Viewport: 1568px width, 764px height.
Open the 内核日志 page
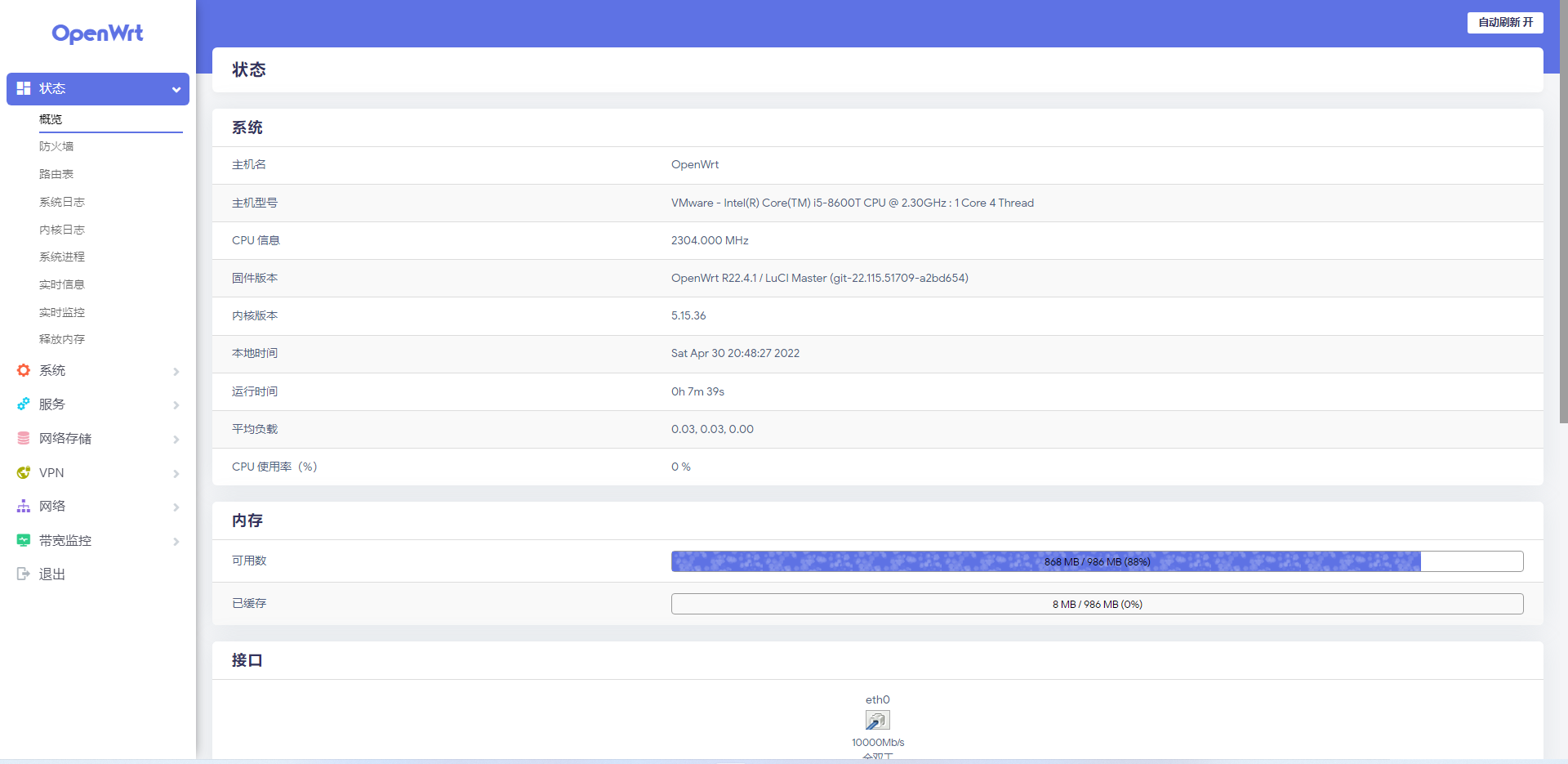coord(62,230)
